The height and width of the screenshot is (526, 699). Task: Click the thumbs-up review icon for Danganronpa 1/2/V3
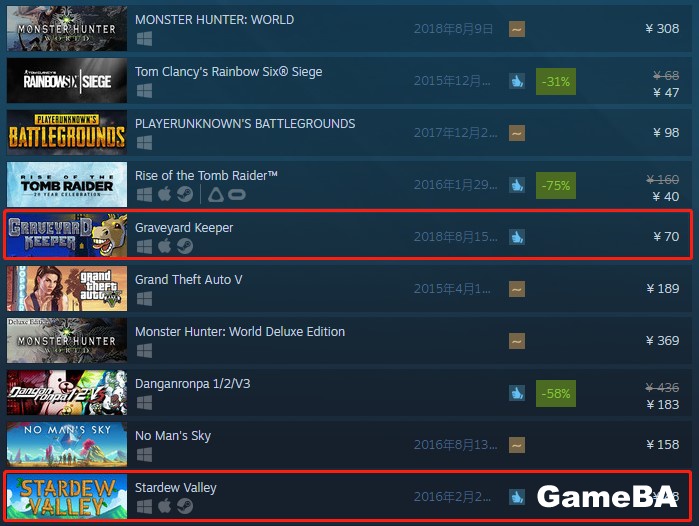click(x=517, y=393)
